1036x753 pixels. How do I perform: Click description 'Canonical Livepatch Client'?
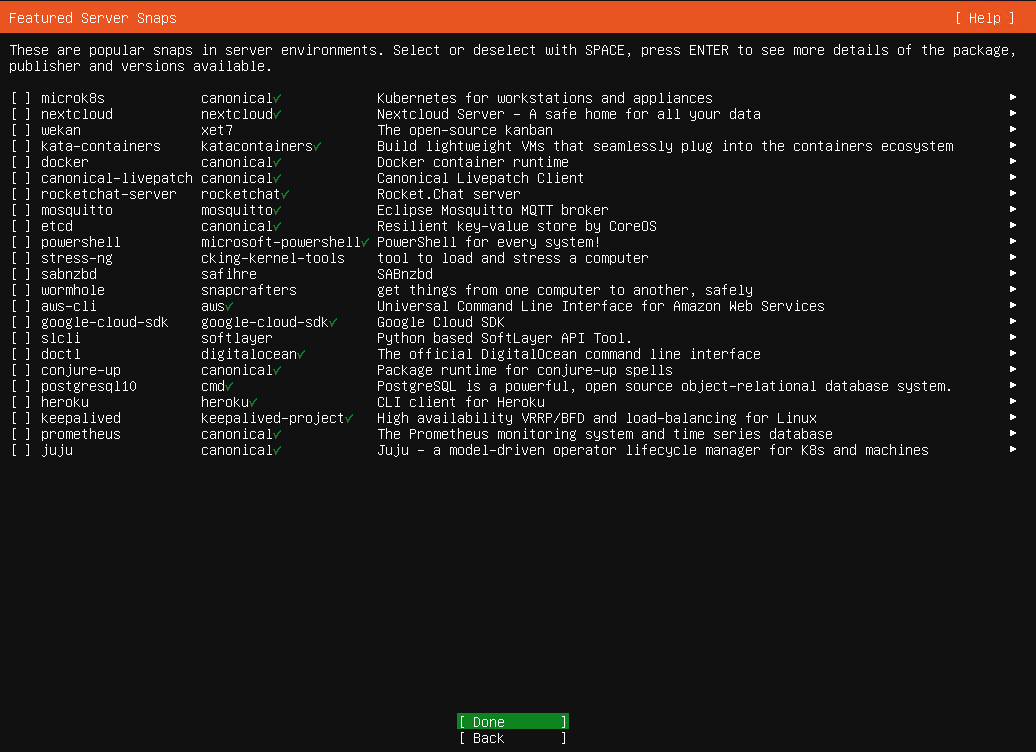pyautogui.click(x=480, y=178)
